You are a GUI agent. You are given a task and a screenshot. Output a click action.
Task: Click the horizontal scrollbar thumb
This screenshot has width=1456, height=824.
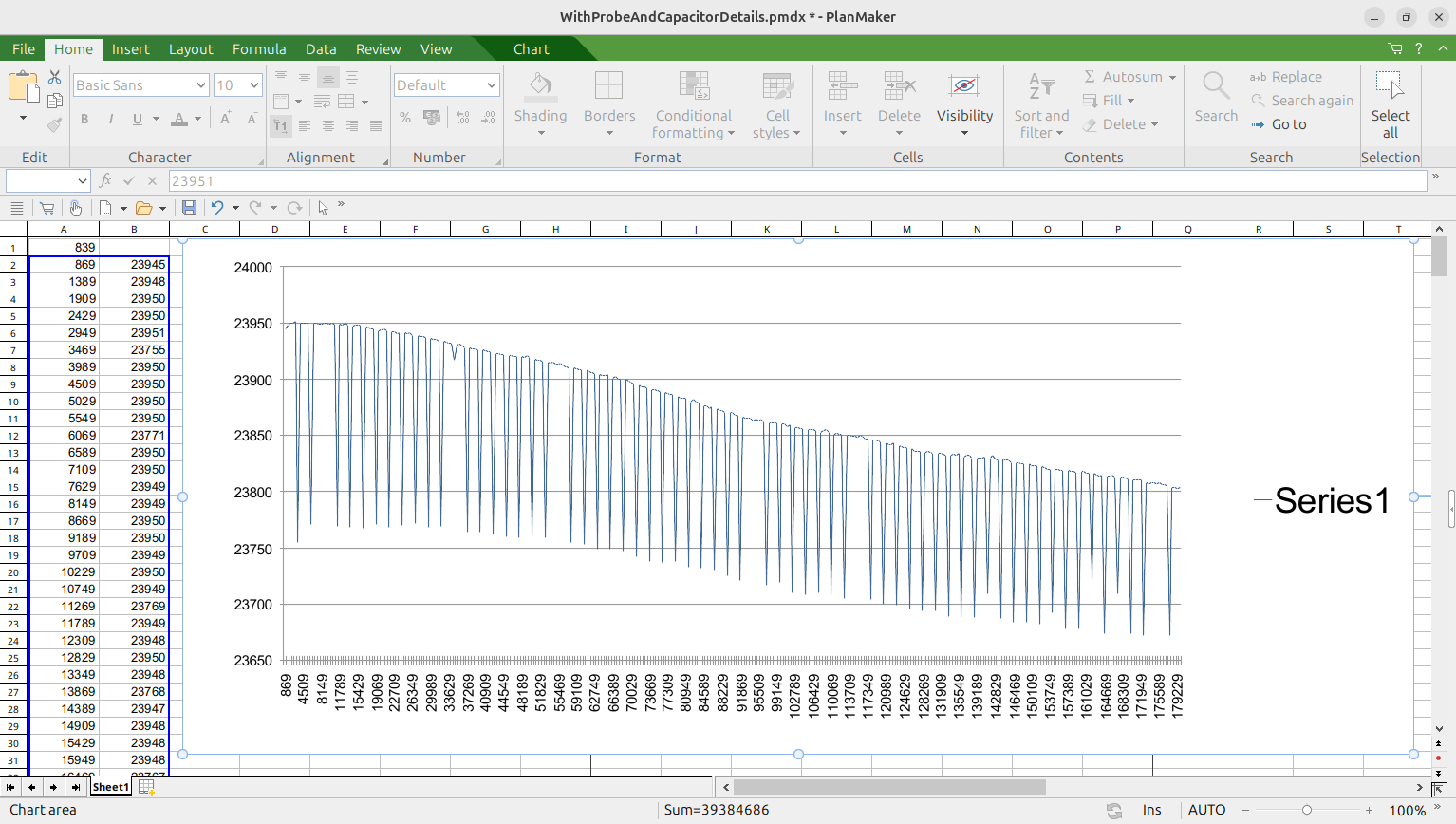[889, 787]
